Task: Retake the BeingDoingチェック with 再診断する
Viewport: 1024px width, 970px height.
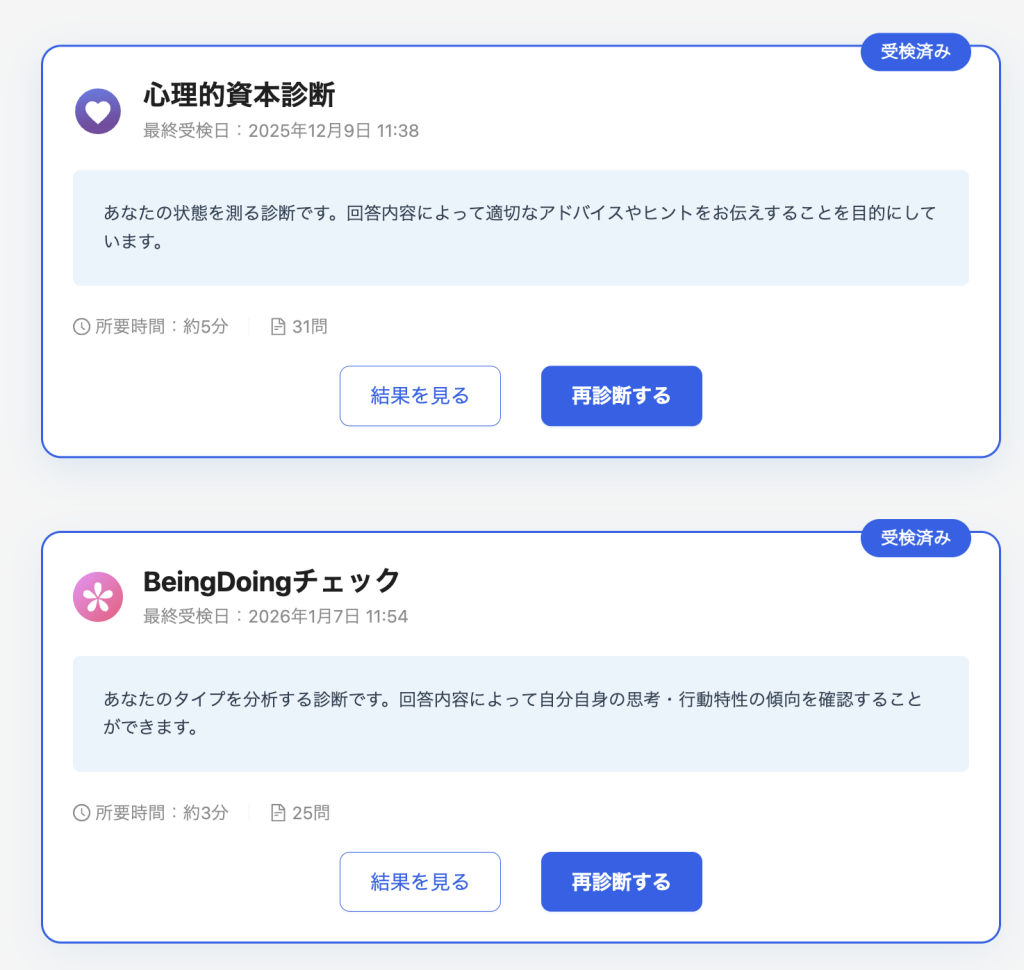Action: pyautogui.click(x=621, y=882)
